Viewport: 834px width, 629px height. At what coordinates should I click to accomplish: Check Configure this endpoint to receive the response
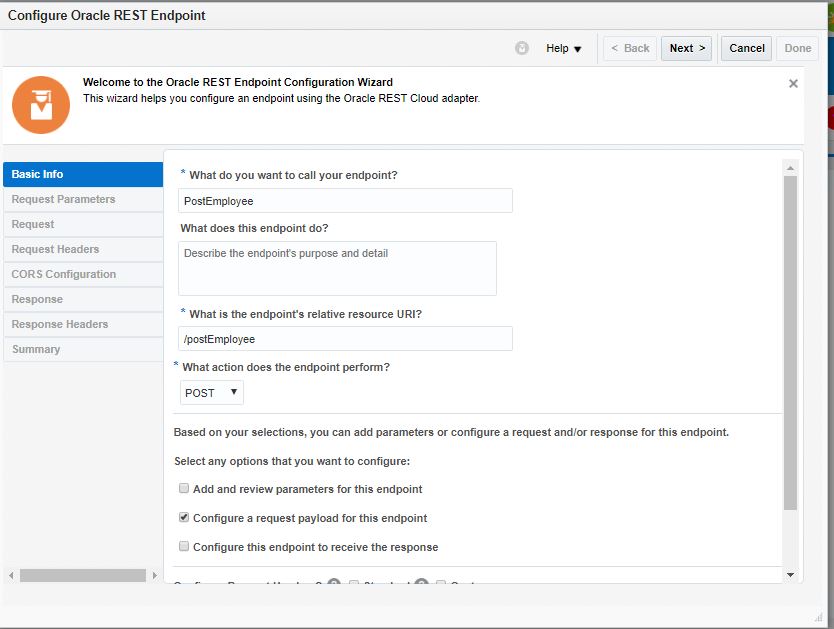tap(184, 547)
